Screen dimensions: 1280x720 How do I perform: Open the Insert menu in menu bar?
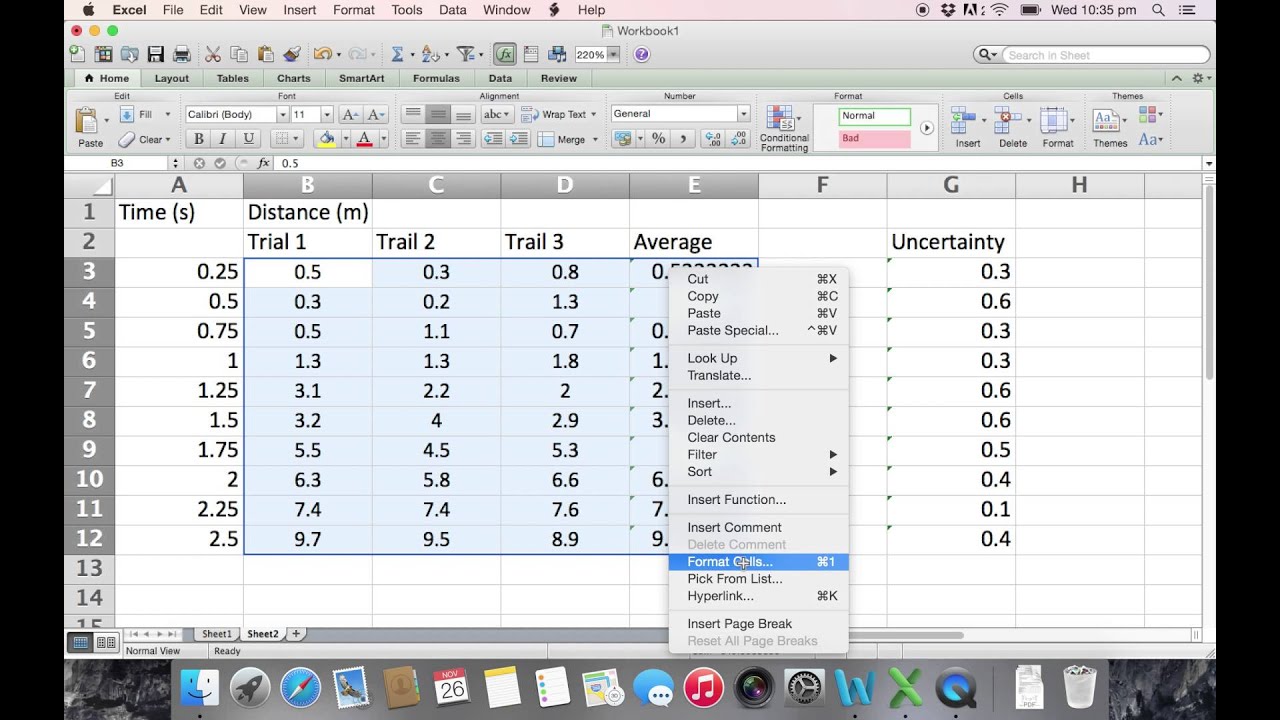[300, 10]
